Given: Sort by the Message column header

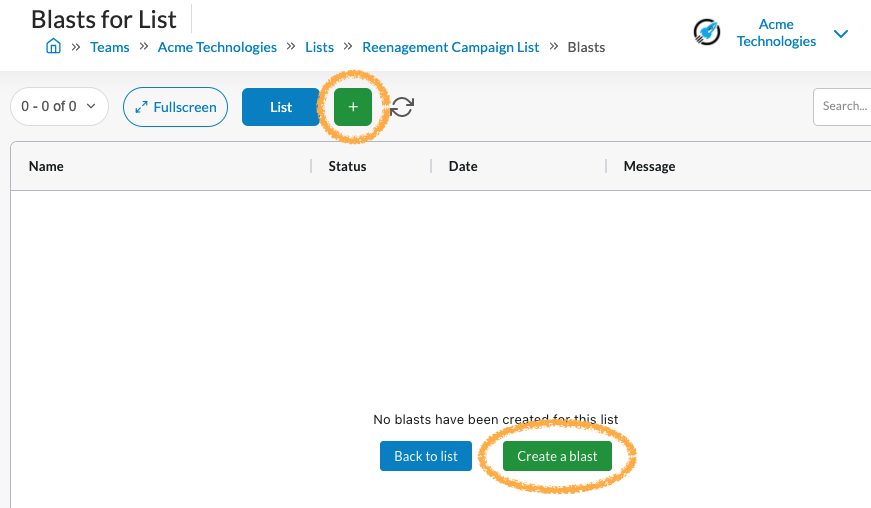Looking at the screenshot, I should click(649, 166).
